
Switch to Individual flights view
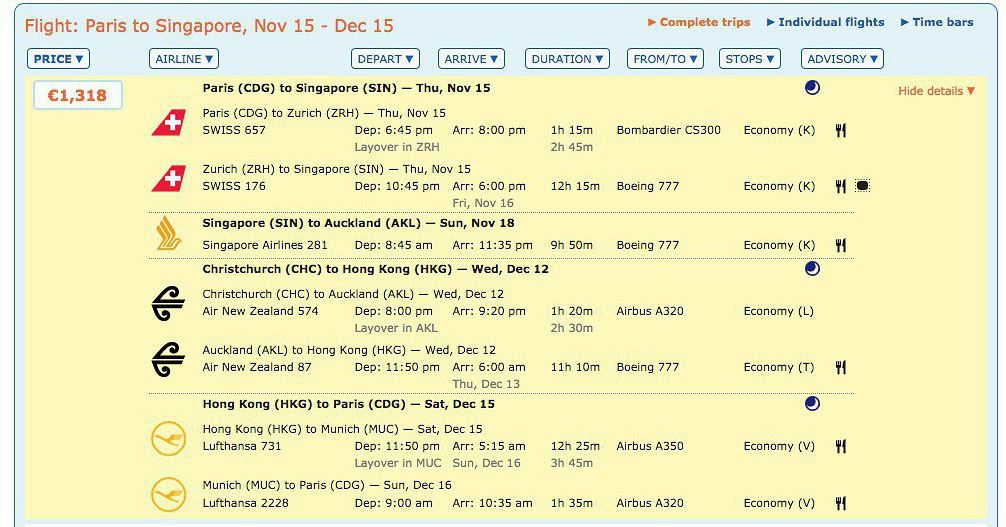click(825, 22)
